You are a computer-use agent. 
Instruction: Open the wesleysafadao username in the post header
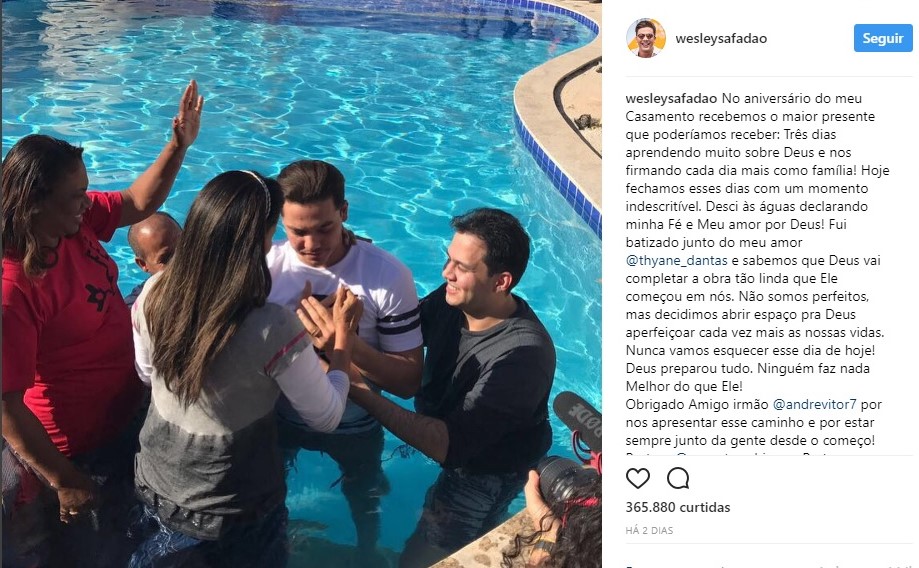(721, 39)
